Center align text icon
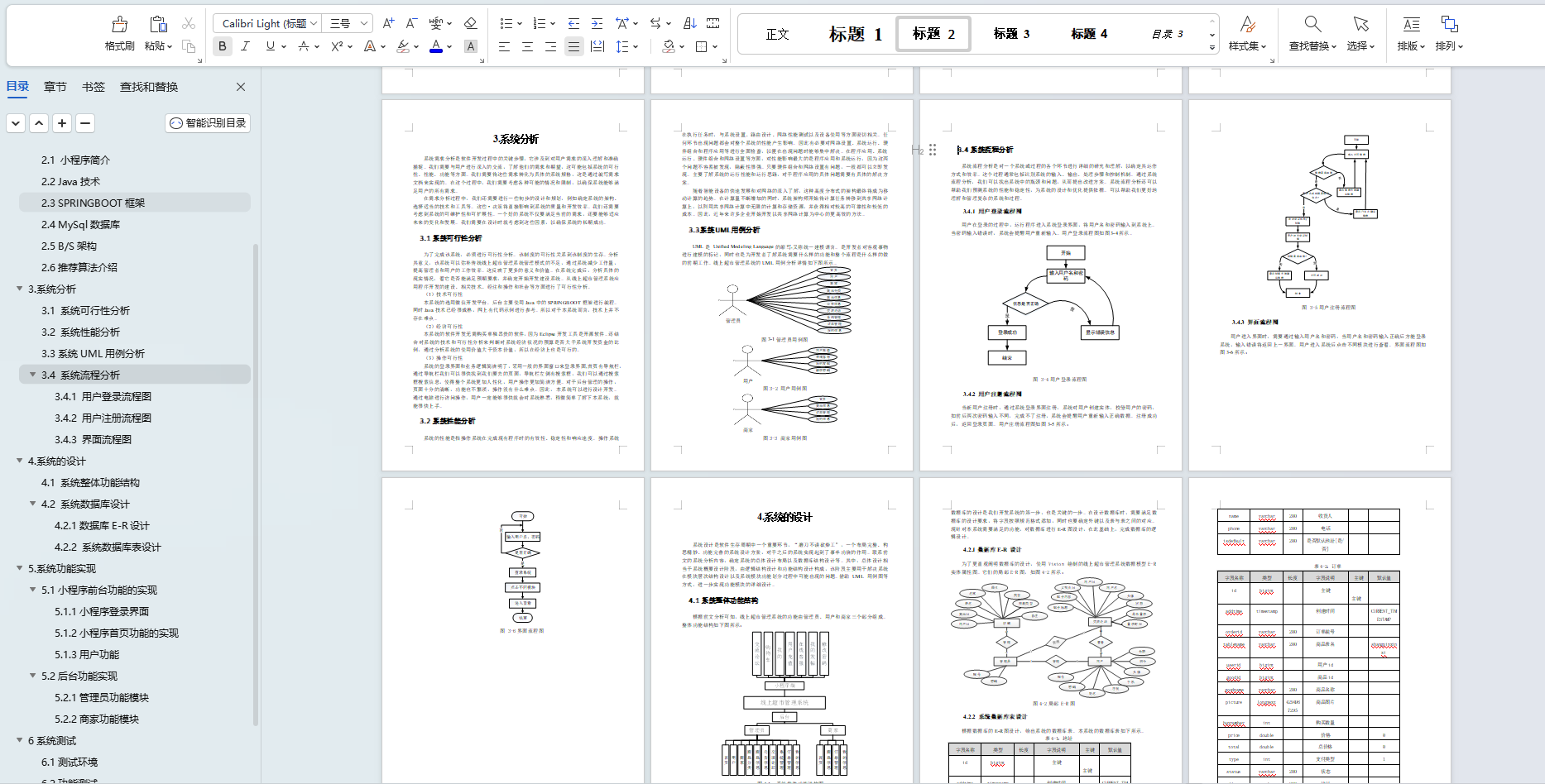1545x784 pixels. click(x=527, y=46)
